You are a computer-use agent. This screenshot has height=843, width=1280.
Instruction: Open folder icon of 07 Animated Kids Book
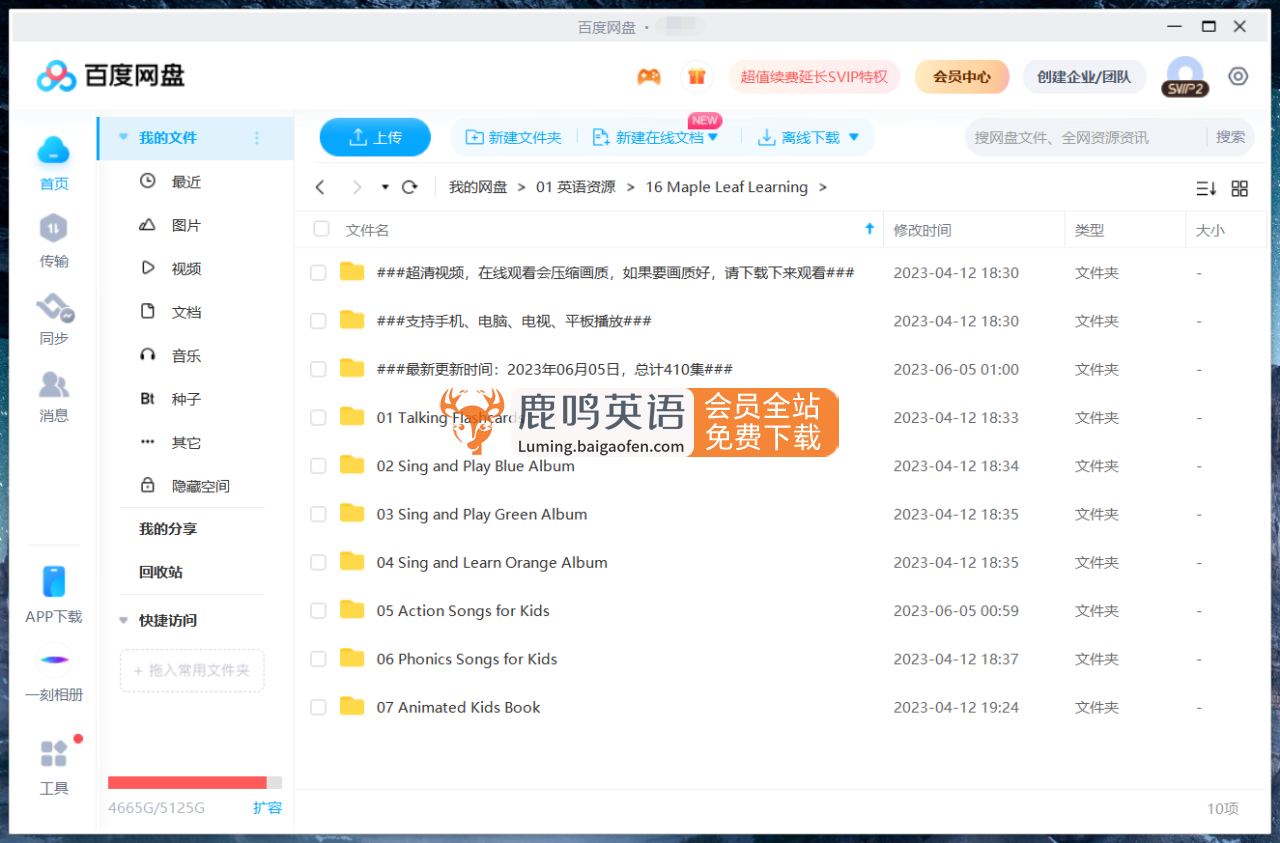tap(352, 706)
